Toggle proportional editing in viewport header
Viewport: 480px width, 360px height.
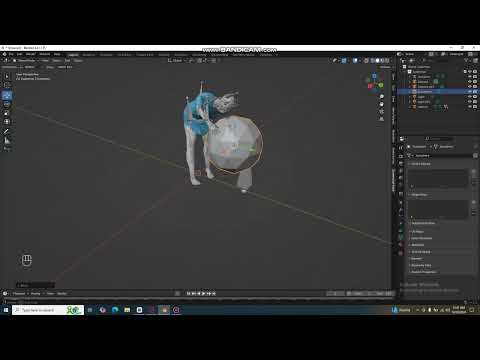click(214, 61)
